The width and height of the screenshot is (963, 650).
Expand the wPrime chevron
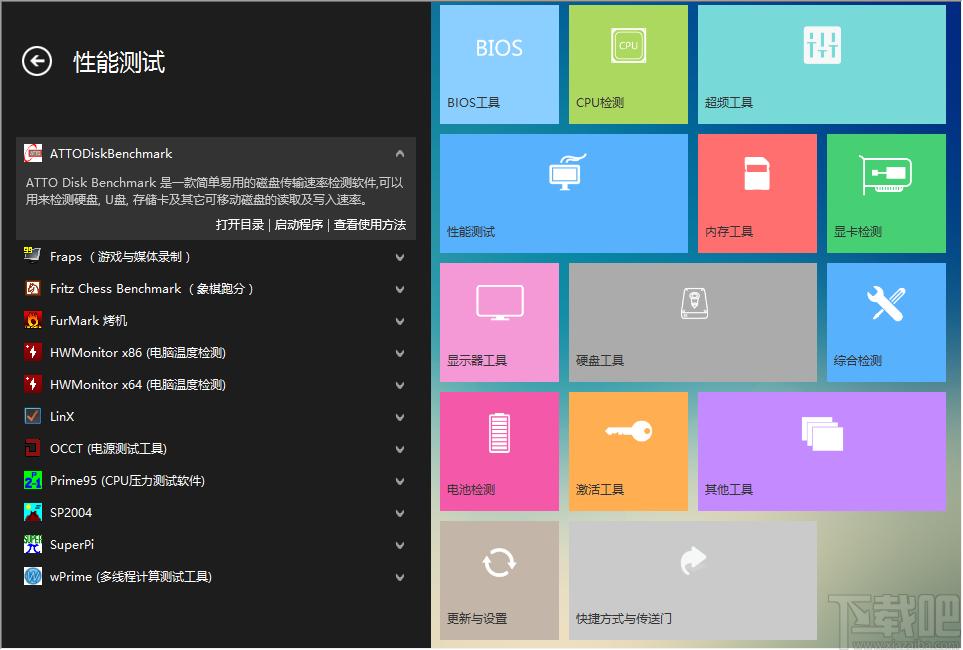point(400,578)
